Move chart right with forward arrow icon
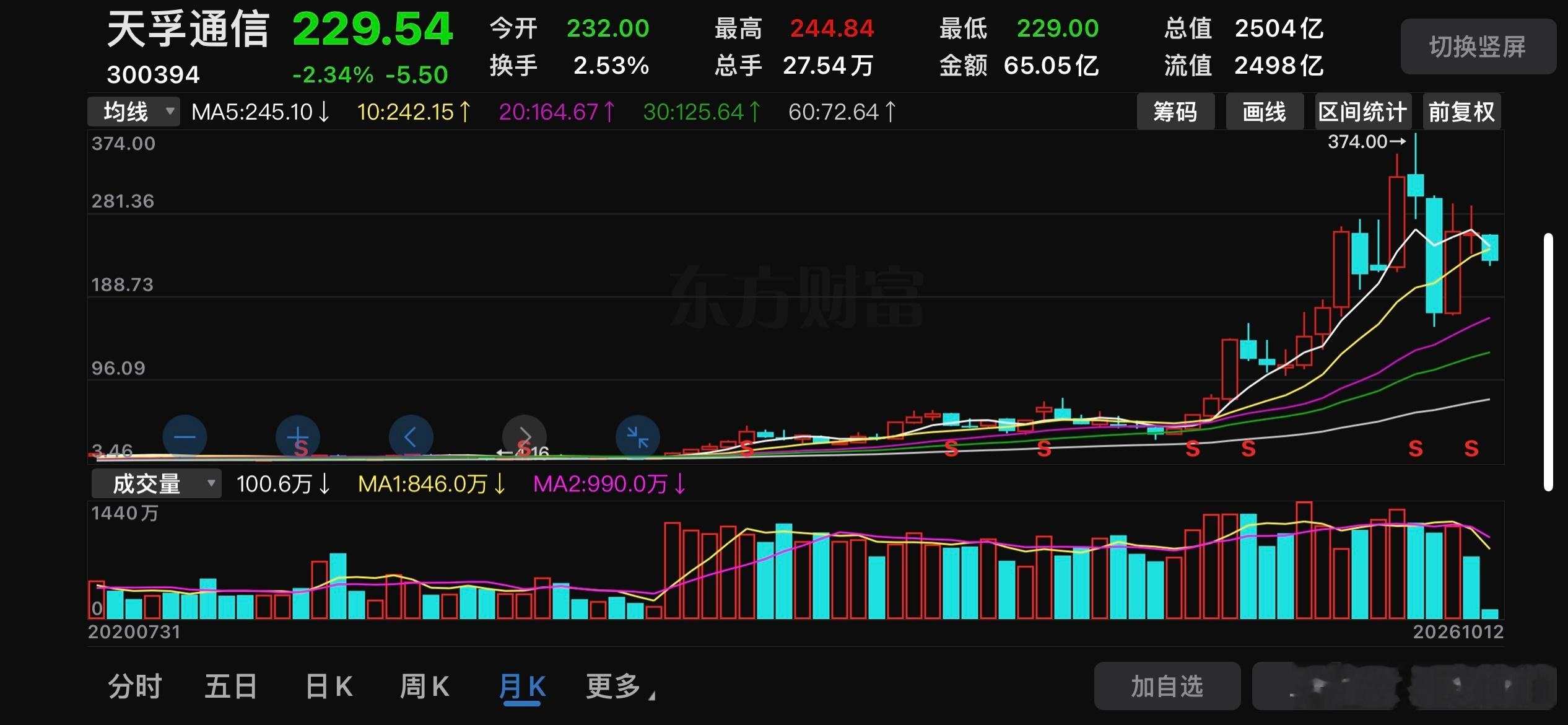Screen dimensions: 1568x725 click(x=525, y=437)
